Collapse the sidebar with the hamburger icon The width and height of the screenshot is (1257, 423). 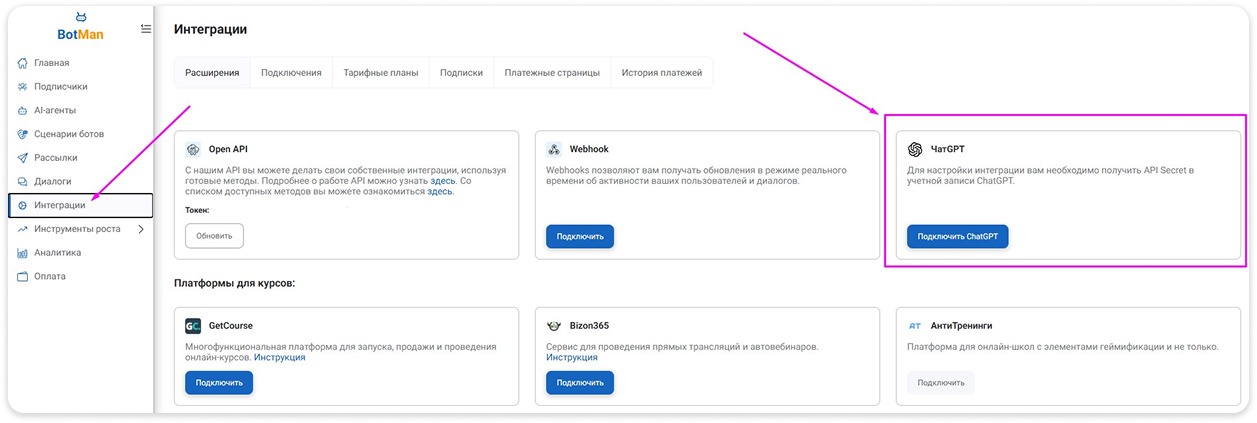146,29
